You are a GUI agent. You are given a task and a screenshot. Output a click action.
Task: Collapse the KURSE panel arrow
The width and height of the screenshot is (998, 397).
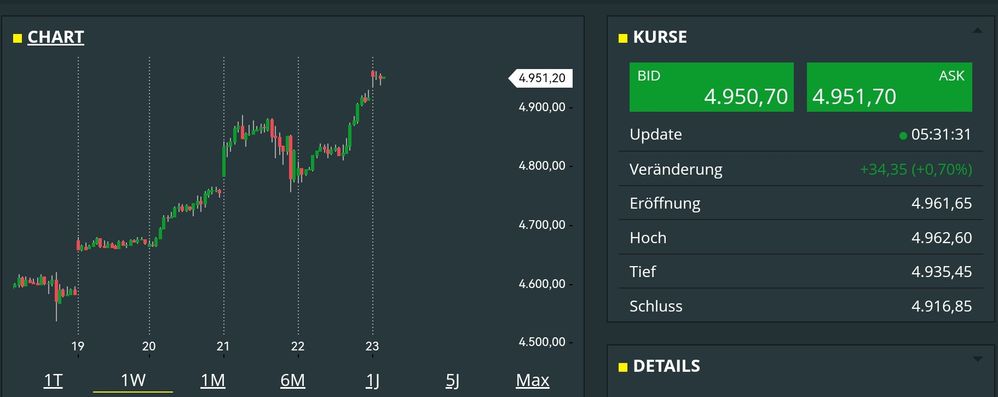tap(977, 30)
